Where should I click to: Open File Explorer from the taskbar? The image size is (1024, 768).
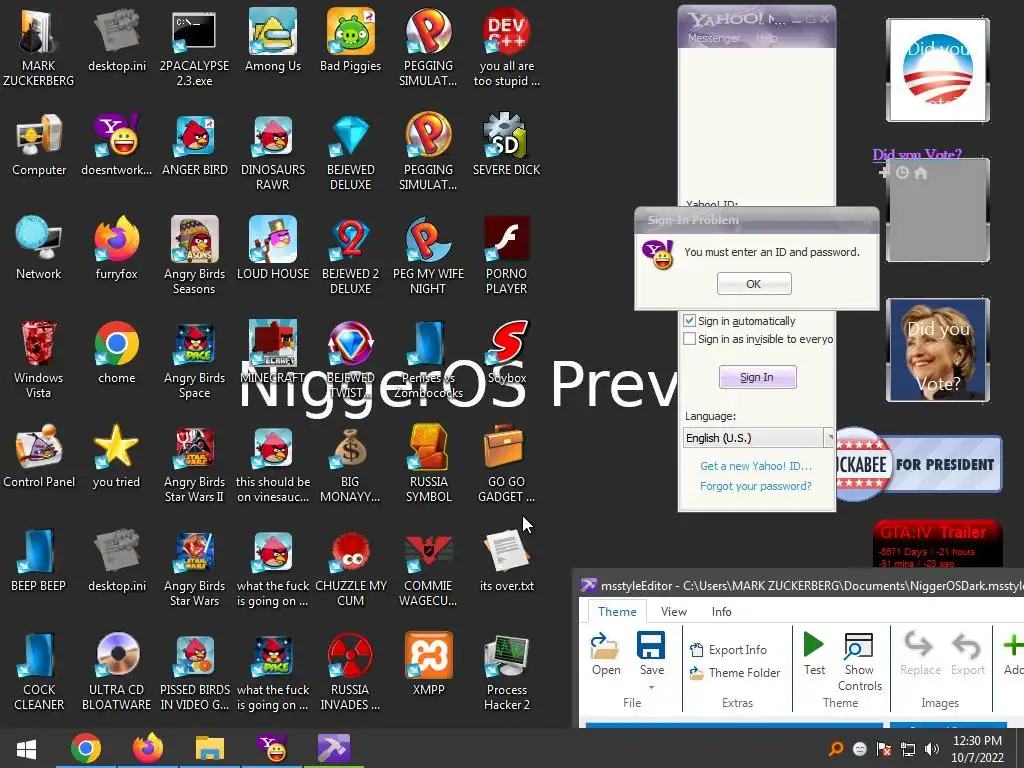click(x=210, y=748)
